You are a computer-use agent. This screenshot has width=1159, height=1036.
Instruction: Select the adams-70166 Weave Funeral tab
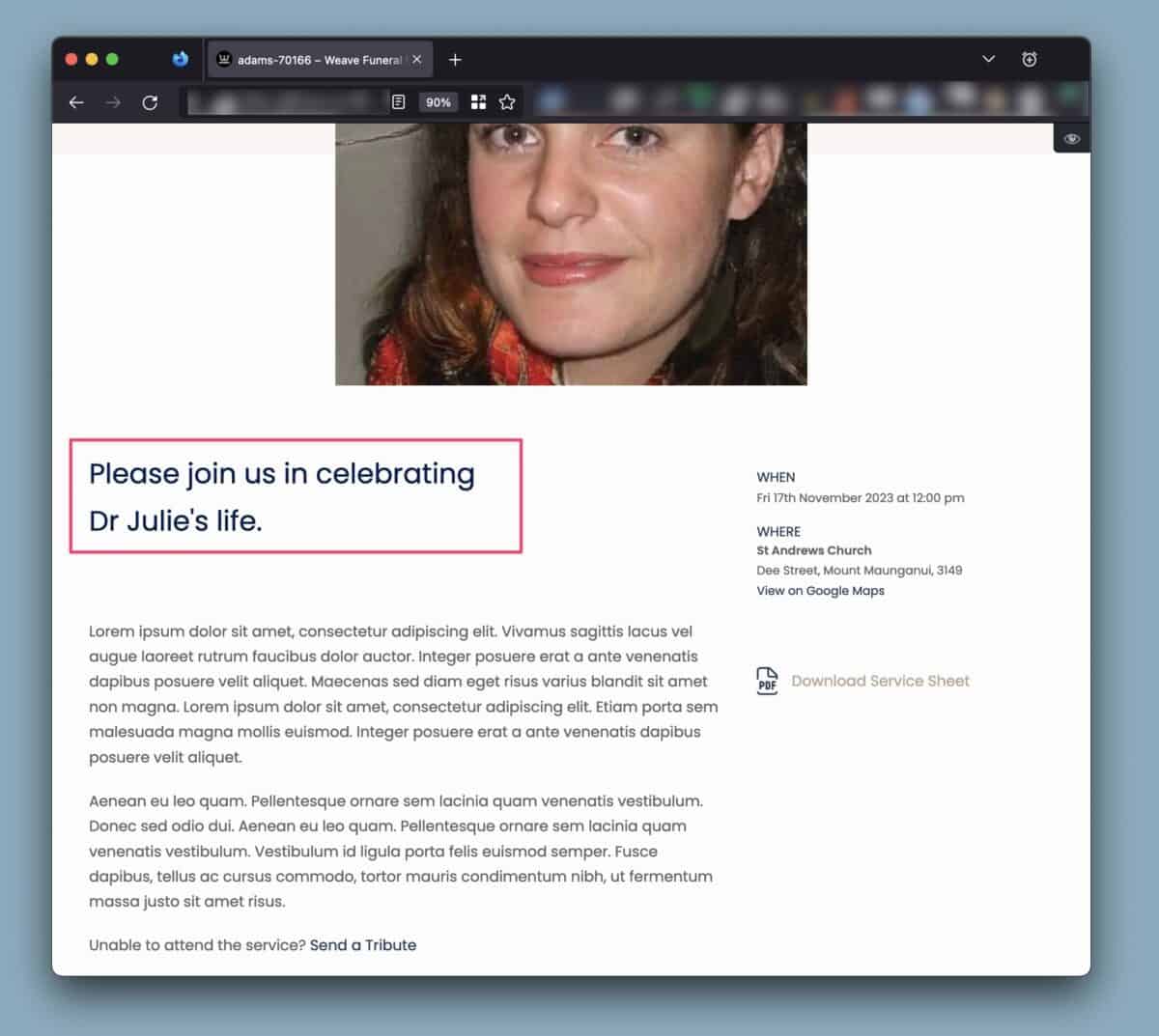pos(309,60)
